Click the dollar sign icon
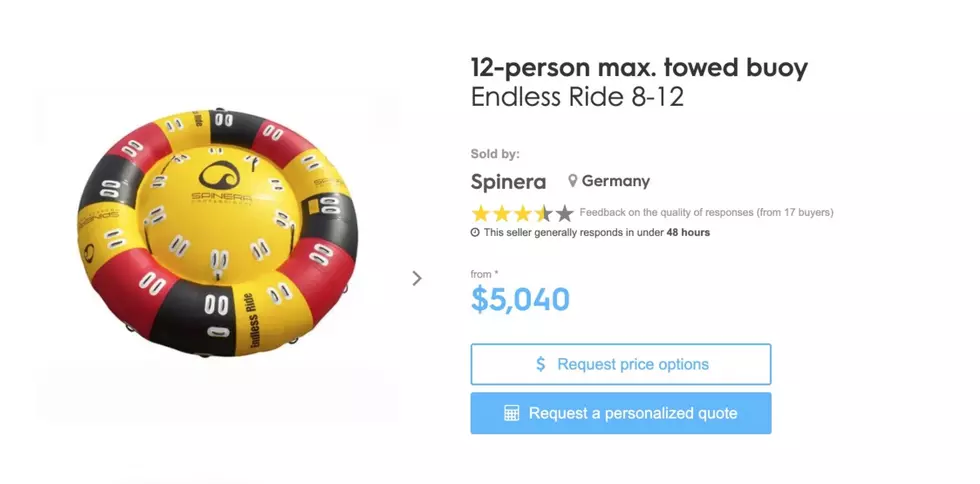This screenshot has height=484, width=980. click(x=541, y=364)
